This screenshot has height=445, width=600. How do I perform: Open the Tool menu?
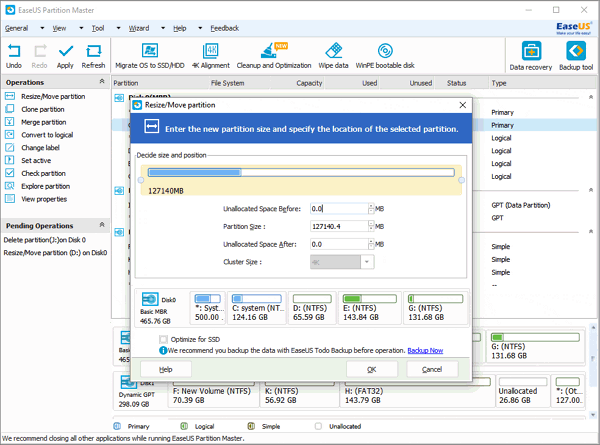(x=98, y=28)
